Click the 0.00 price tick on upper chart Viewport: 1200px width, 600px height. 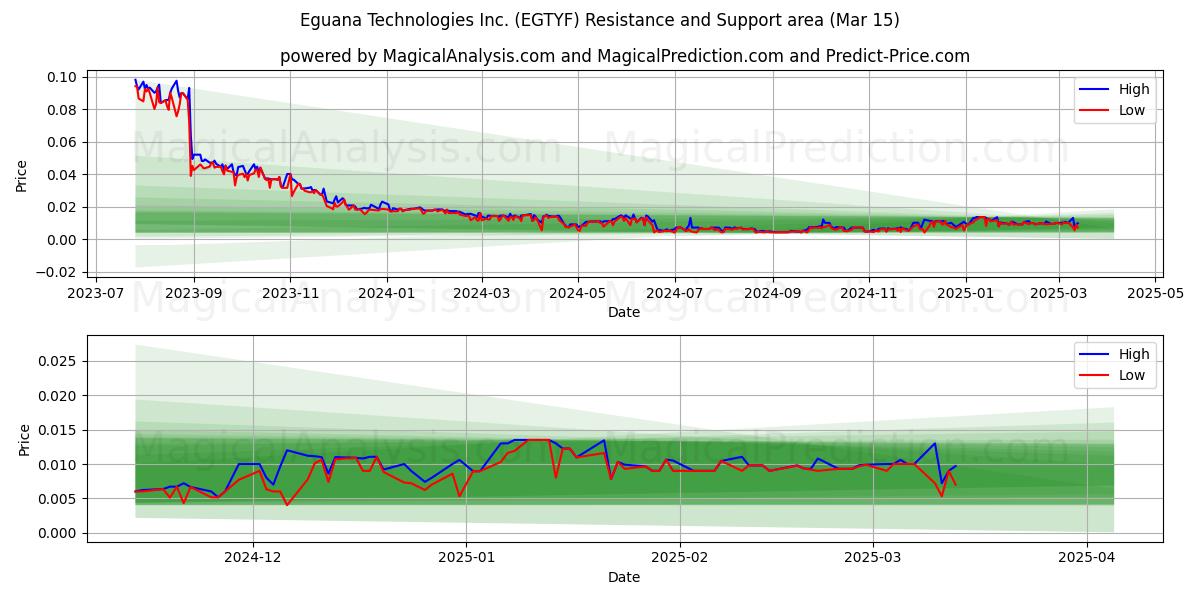click(62, 240)
